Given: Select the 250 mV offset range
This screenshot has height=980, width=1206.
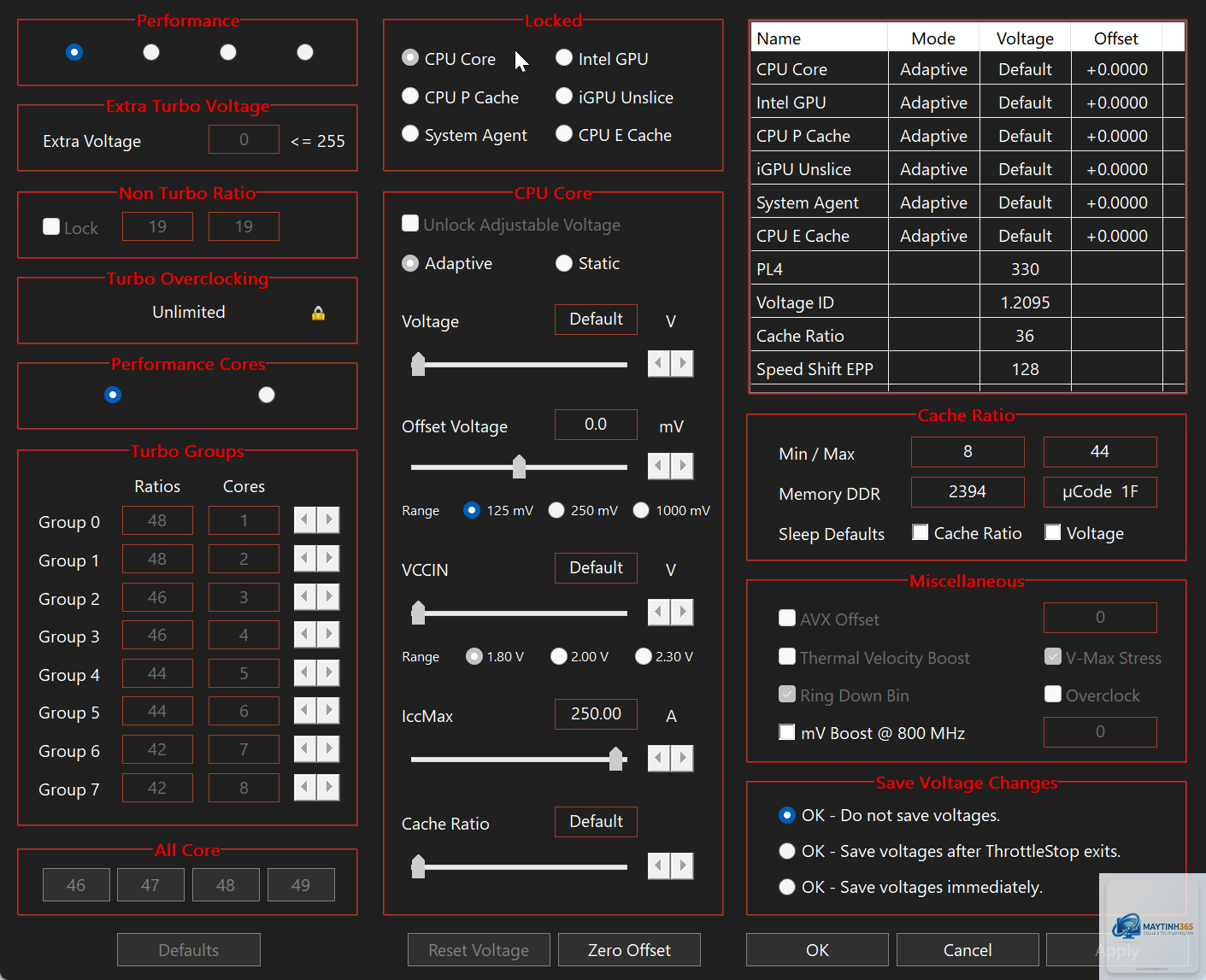Looking at the screenshot, I should pyautogui.click(x=556, y=510).
